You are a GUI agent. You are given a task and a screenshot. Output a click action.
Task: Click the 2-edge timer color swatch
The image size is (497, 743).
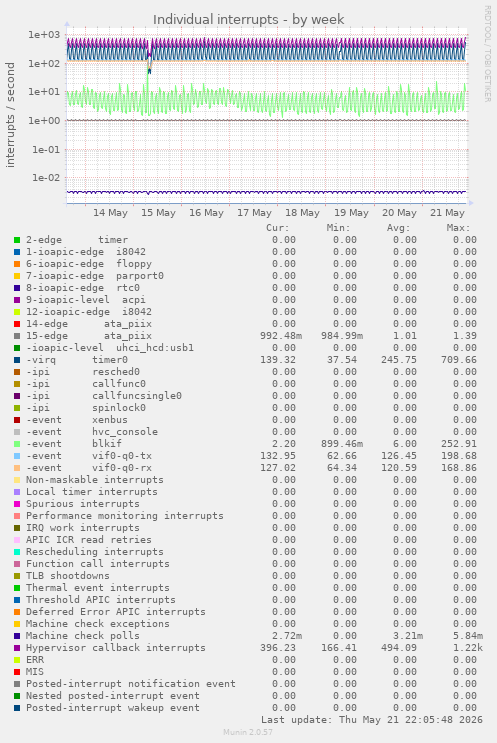pos(17,240)
